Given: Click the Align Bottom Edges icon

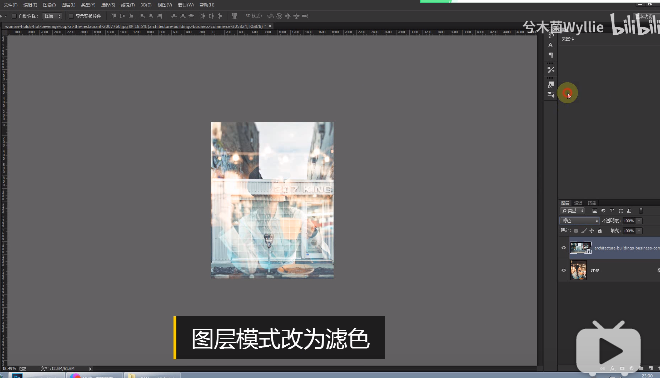Looking at the screenshot, I should tap(131, 16).
